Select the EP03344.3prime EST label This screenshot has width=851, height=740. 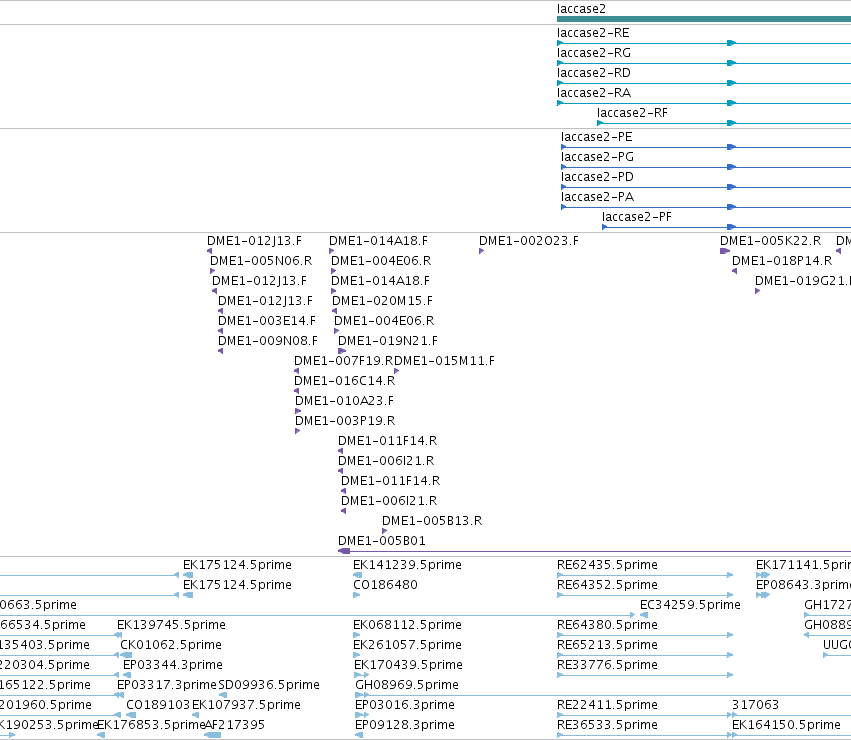tap(173, 665)
